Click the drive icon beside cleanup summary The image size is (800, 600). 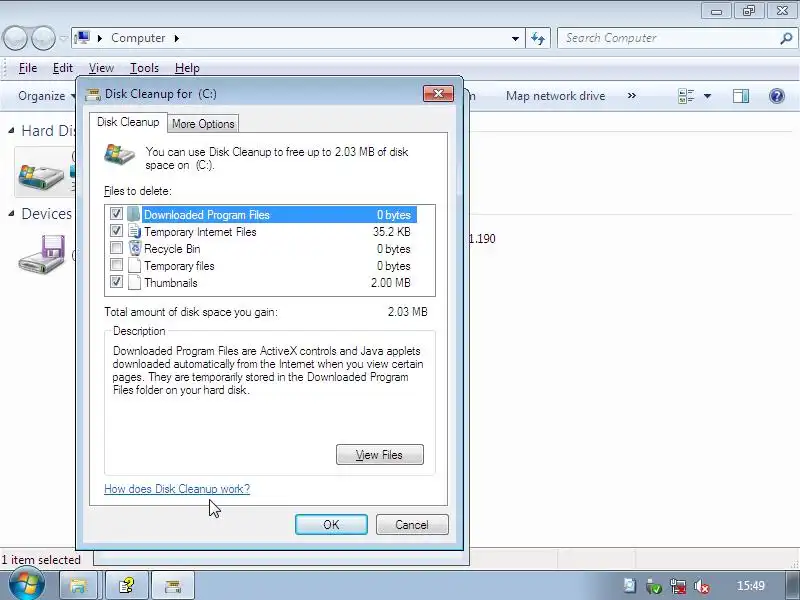[x=119, y=155]
